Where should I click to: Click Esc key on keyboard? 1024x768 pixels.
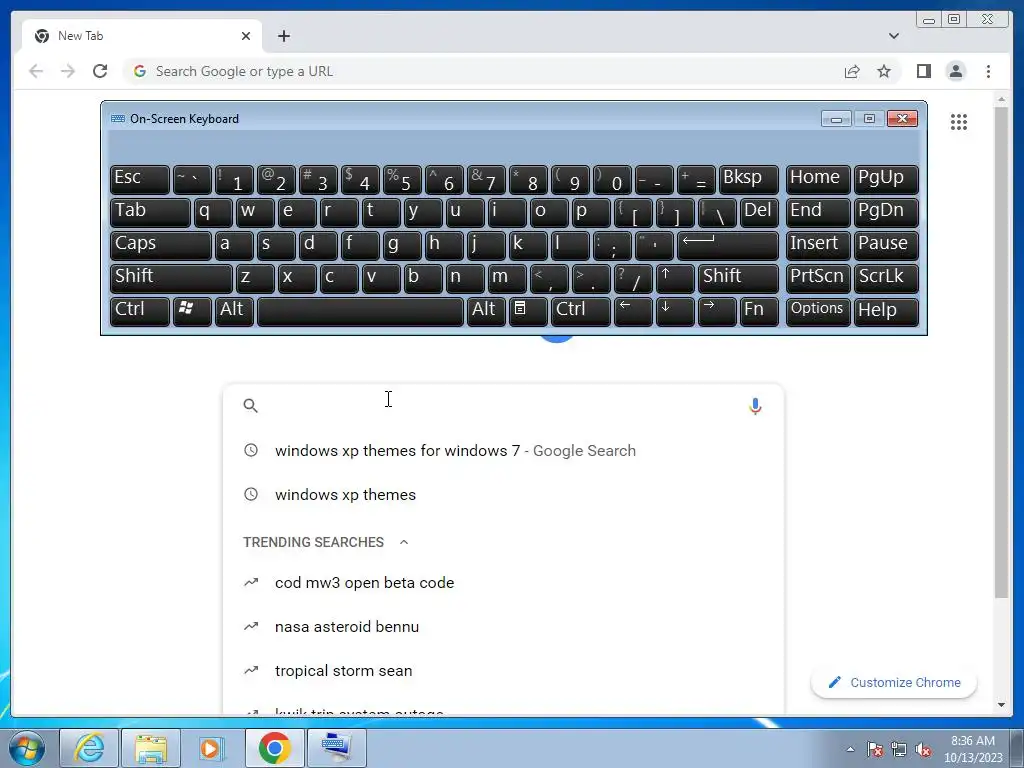tap(140, 179)
